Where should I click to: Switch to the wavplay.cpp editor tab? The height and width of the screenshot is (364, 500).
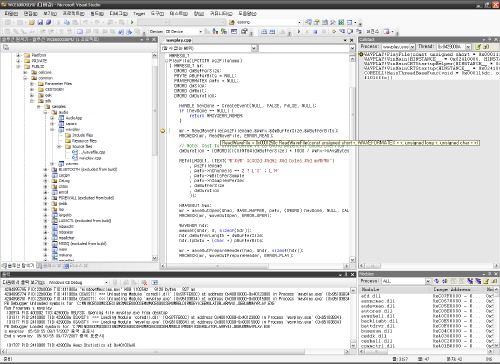pyautogui.click(x=179, y=40)
